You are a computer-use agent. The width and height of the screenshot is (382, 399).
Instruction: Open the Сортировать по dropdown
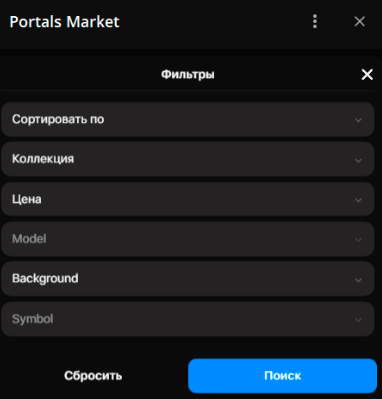pyautogui.click(x=188, y=119)
